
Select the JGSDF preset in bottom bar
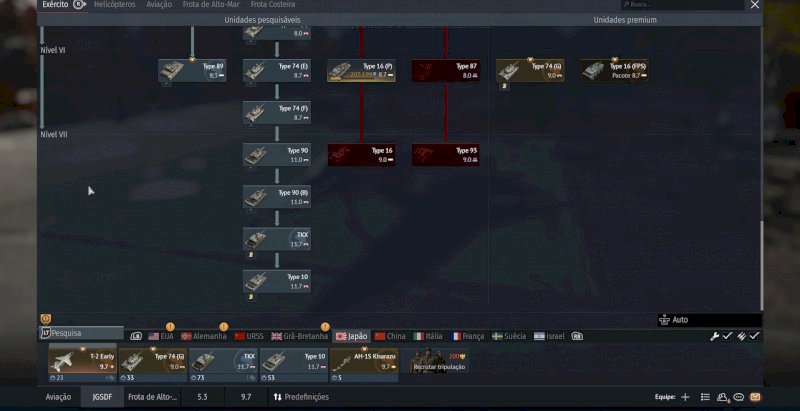[102, 397]
